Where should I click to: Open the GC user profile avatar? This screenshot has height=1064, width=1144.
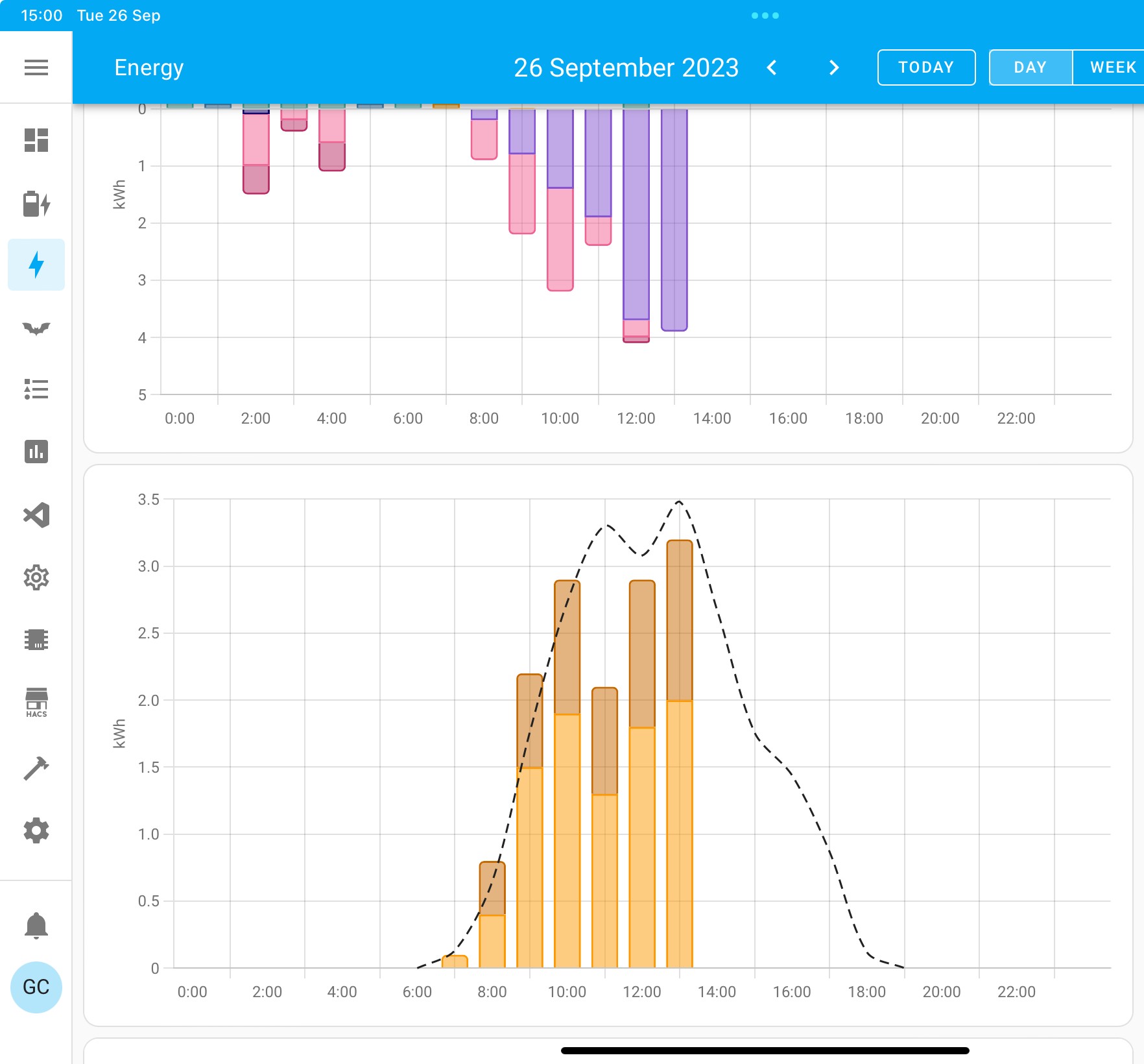point(36,987)
